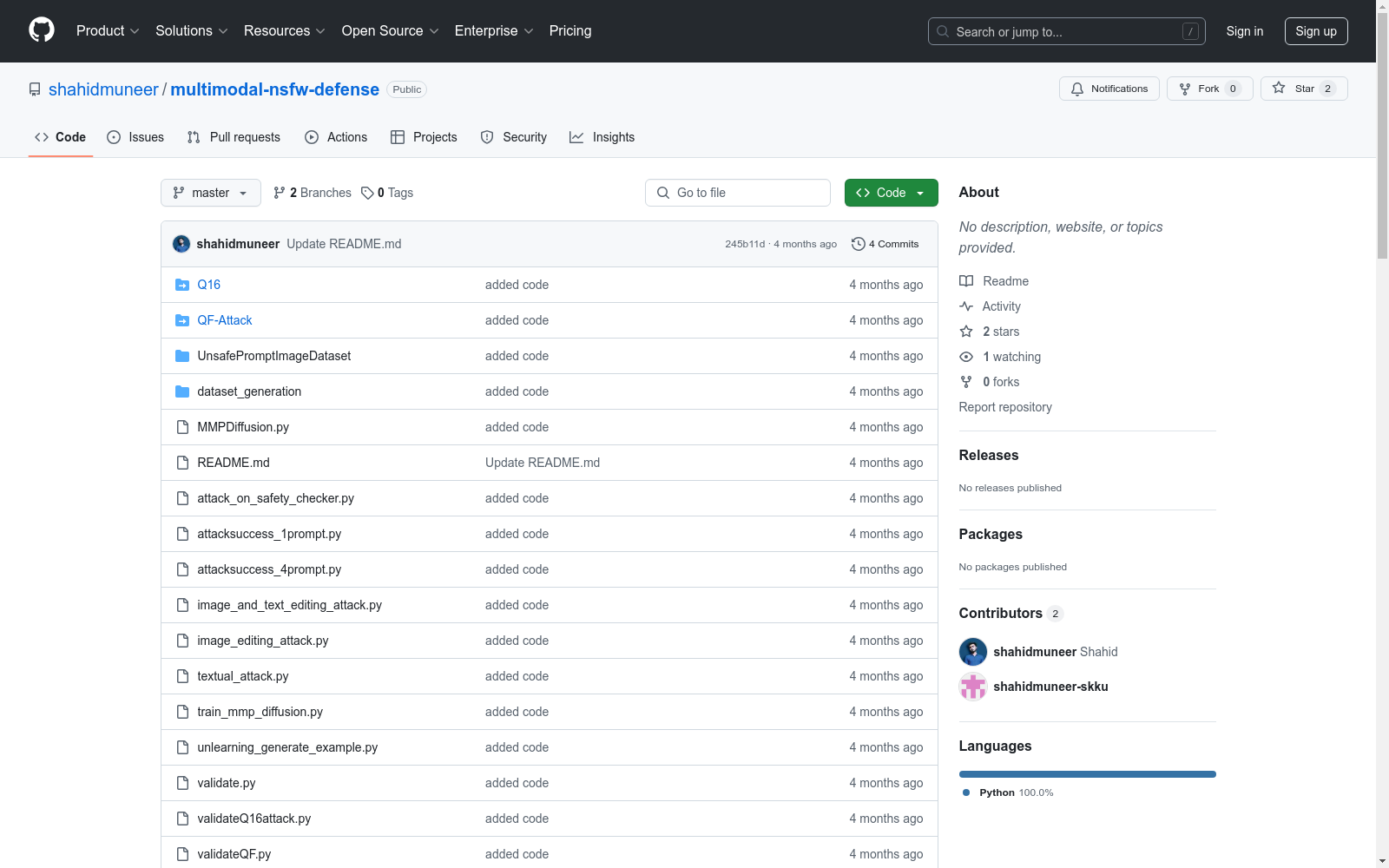Click the branch icon beside 2 Branches
The image size is (1389, 868).
279,193
